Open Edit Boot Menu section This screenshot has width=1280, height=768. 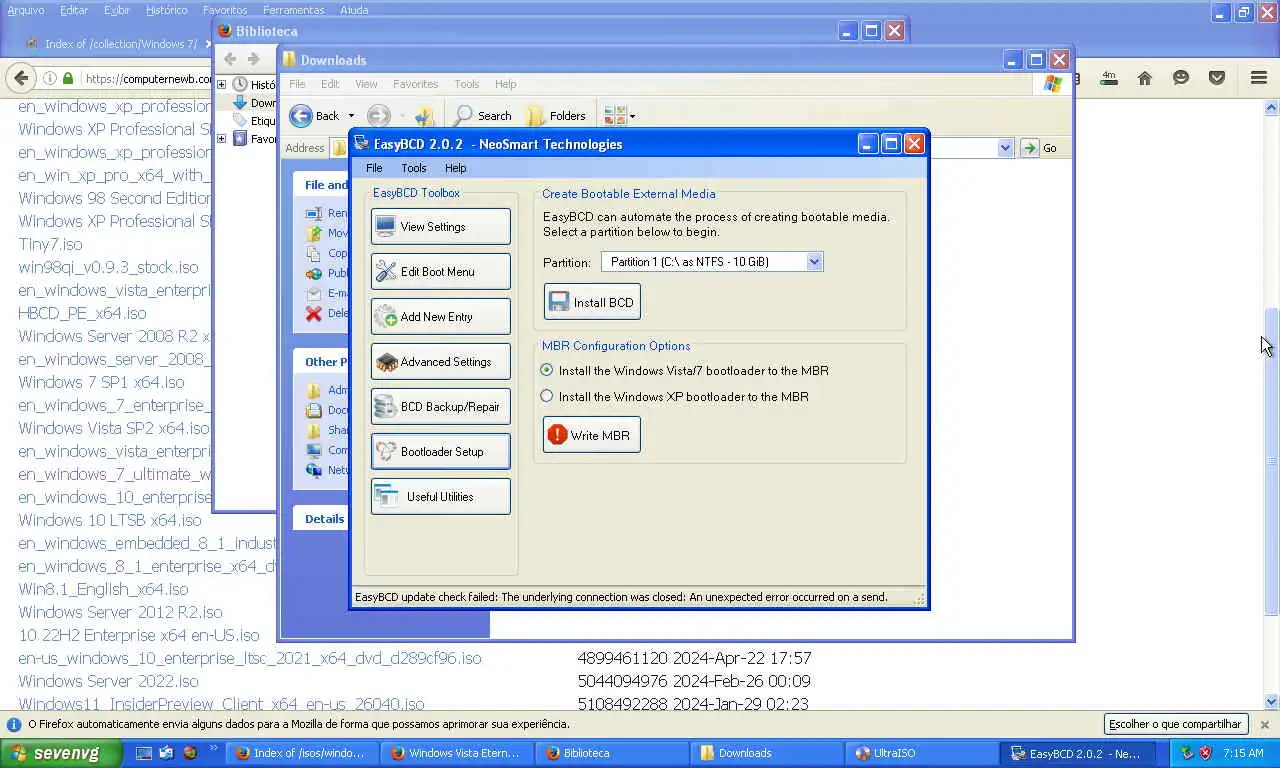click(x=440, y=271)
